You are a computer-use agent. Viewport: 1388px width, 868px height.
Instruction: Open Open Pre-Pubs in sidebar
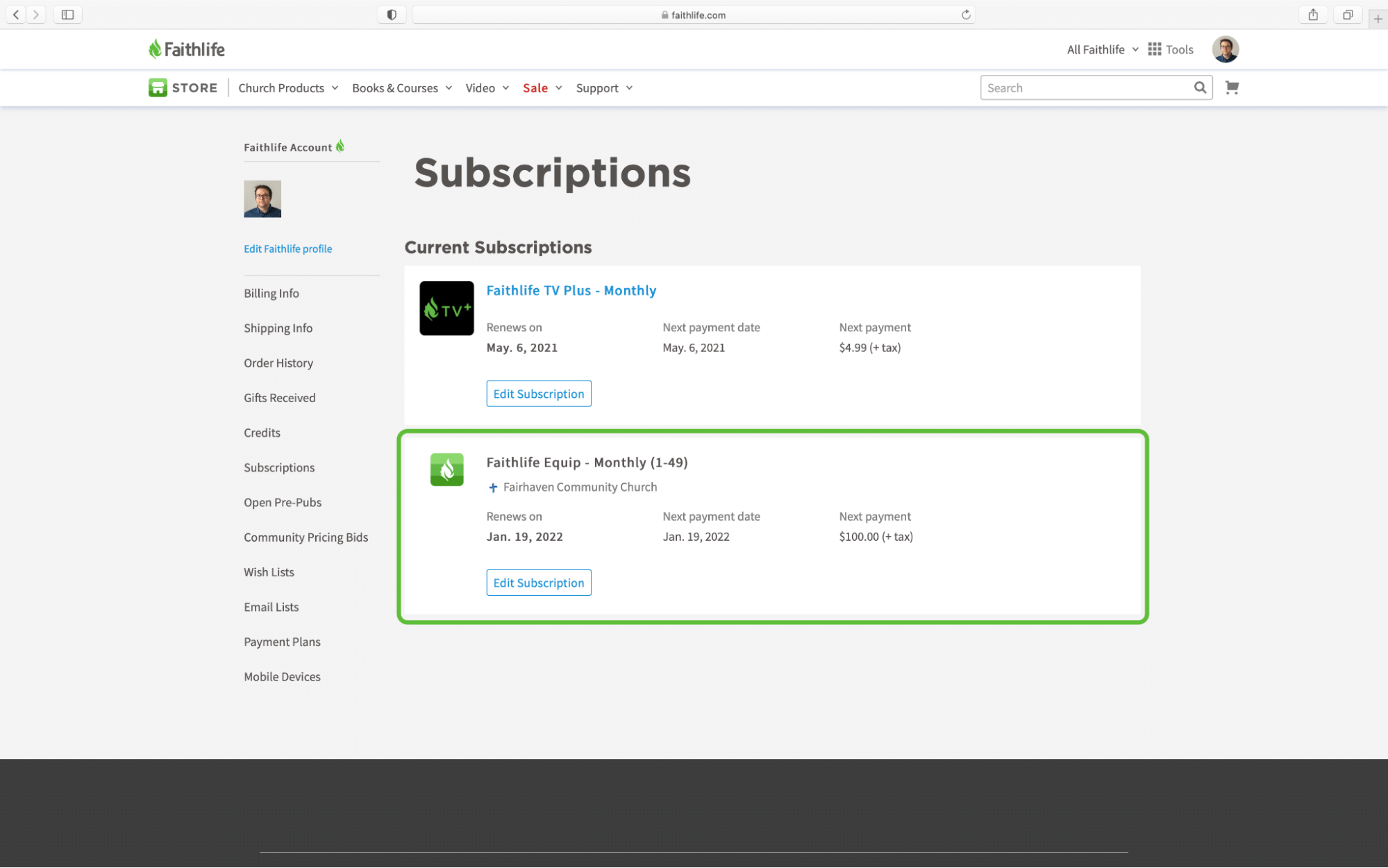click(283, 502)
